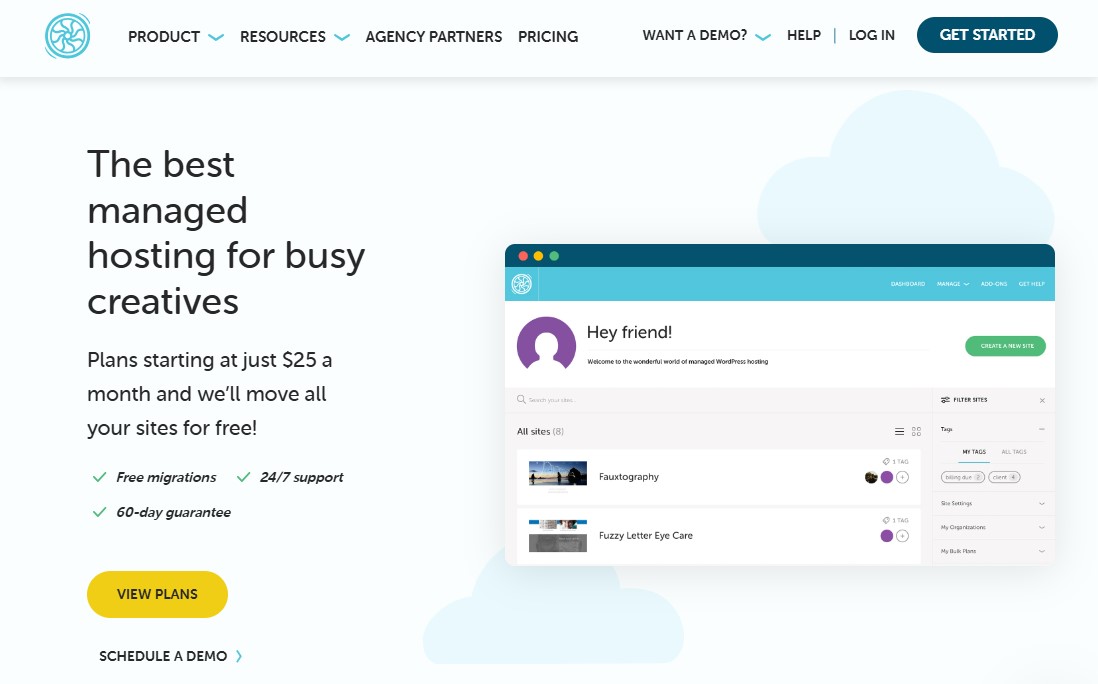This screenshot has height=684, width=1098.
Task: Switch to grid view of All sites
Action: tap(916, 432)
